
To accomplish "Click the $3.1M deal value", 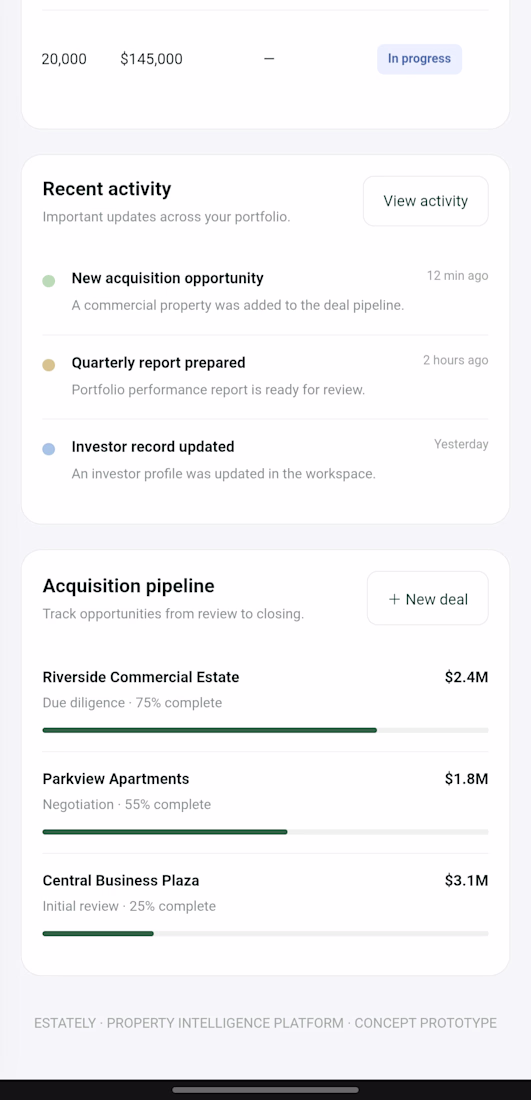I will [466, 880].
